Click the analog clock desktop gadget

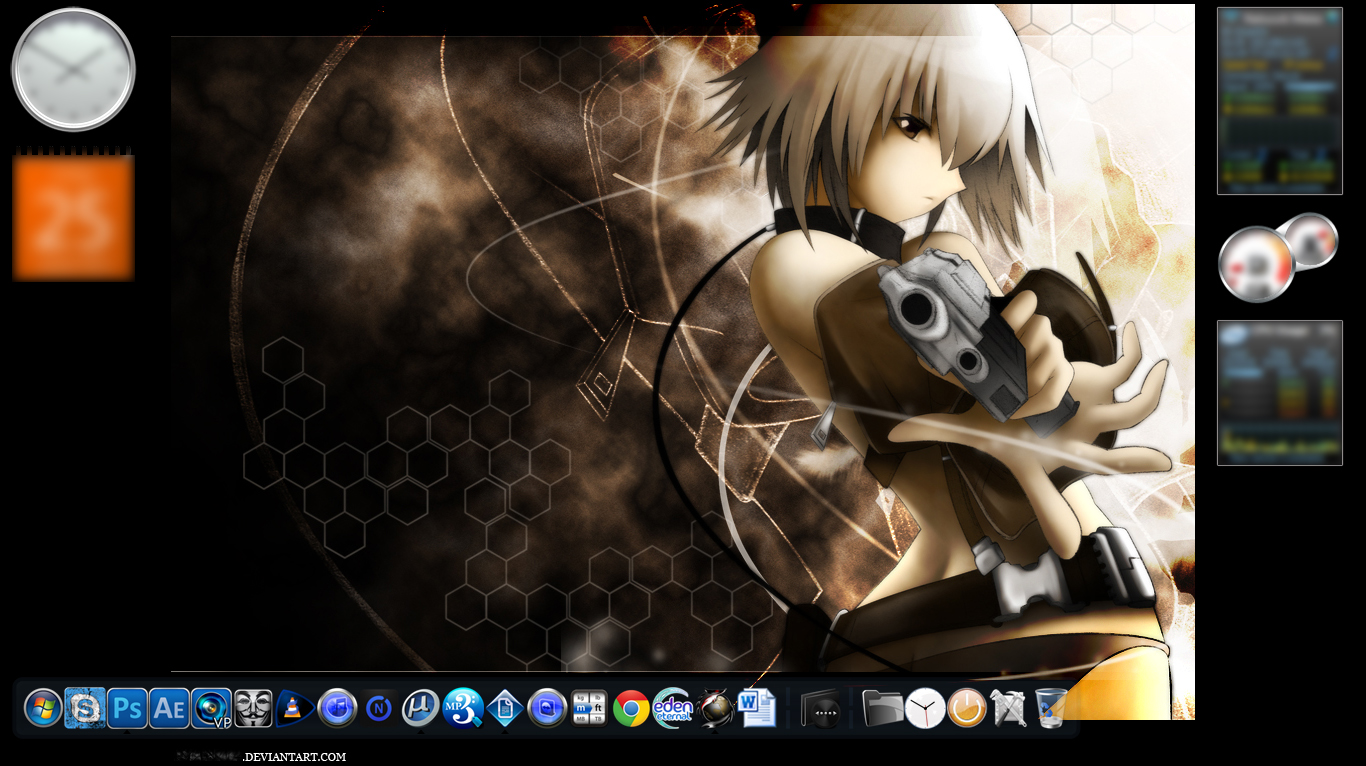(73, 69)
